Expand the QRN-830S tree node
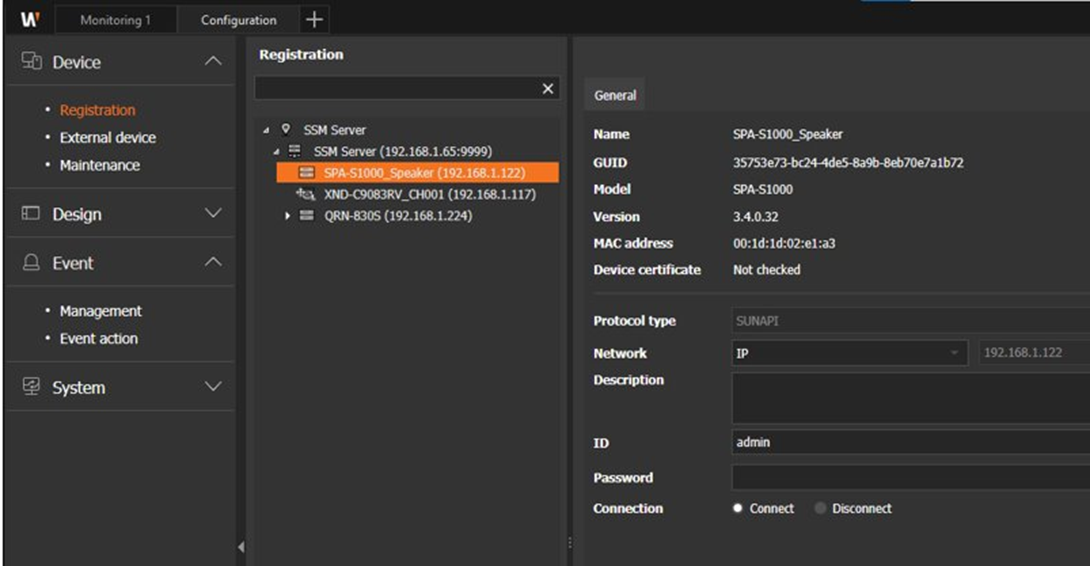 [x=288, y=216]
